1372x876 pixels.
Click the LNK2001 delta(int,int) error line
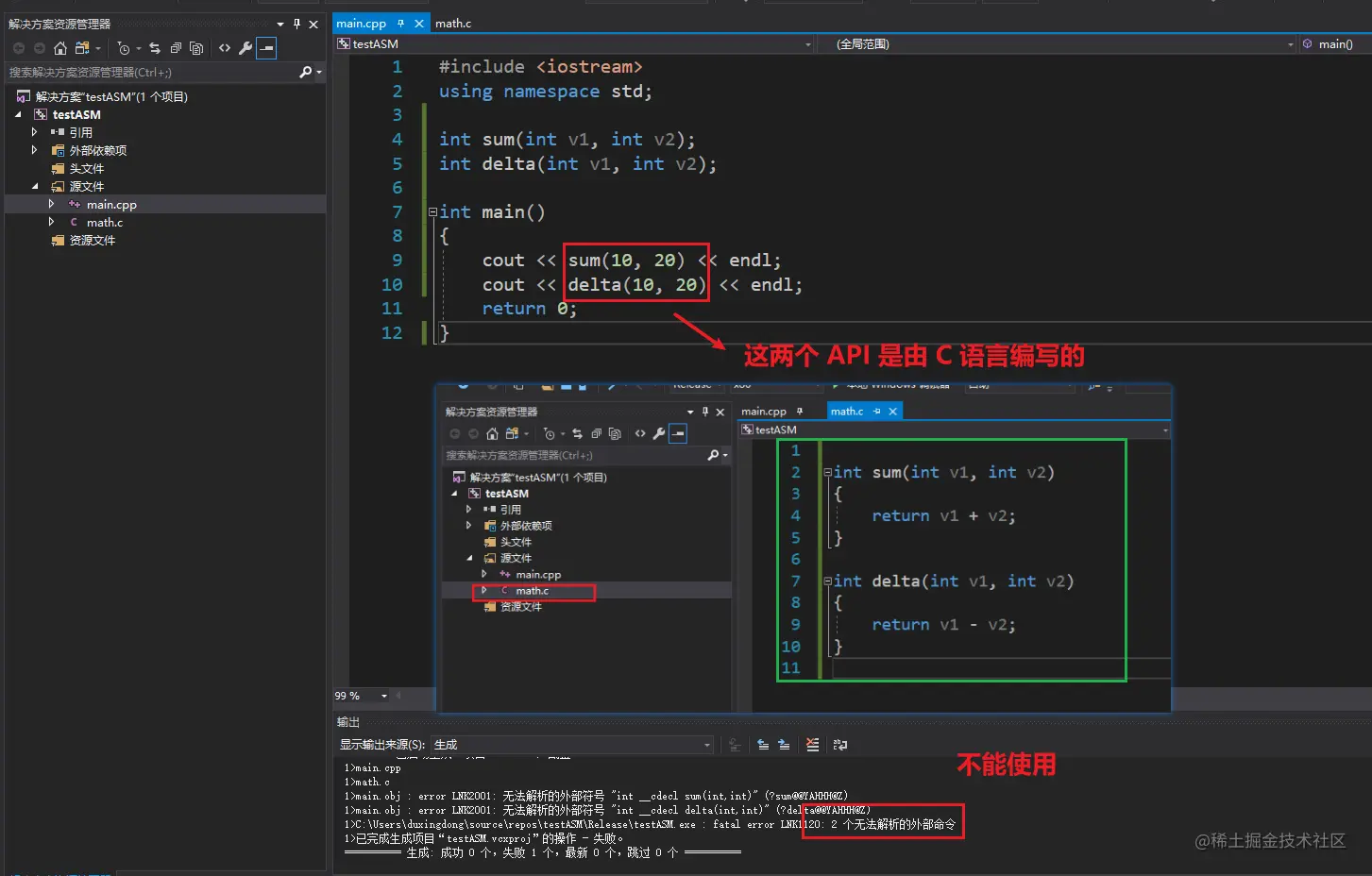[x=606, y=810]
